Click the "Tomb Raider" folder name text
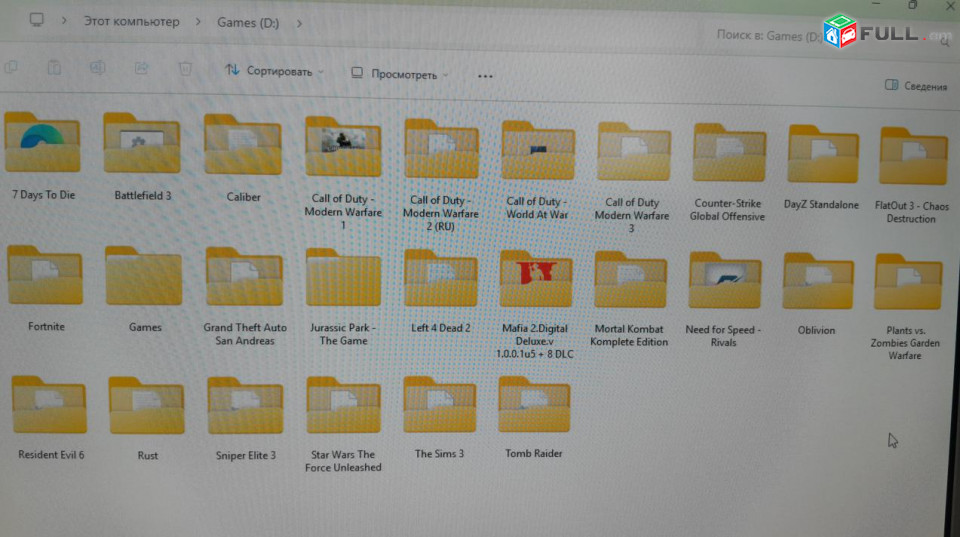The image size is (960, 537). click(x=534, y=453)
